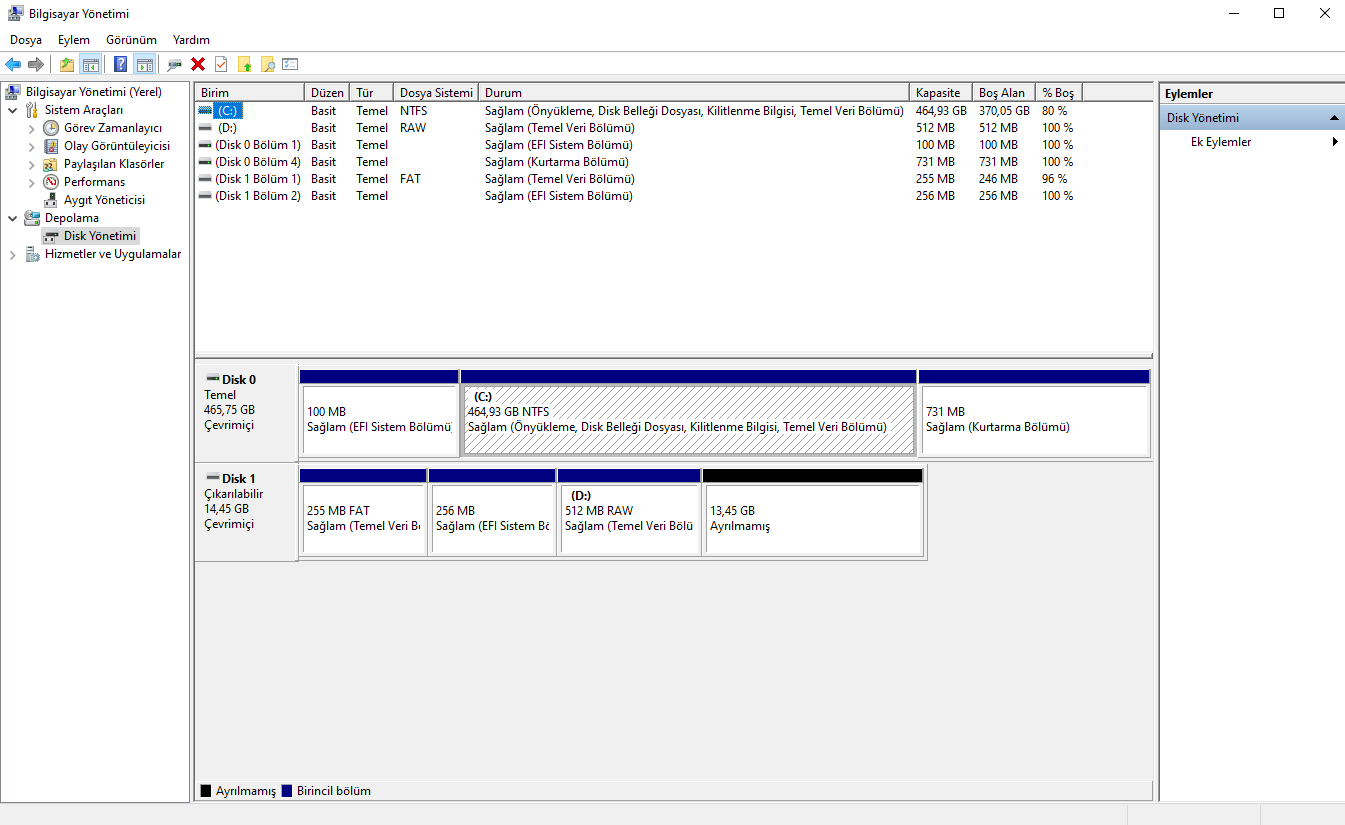1345x825 pixels.
Task: Click the yellow page with green arrow icon
Action: pyautogui.click(x=244, y=65)
